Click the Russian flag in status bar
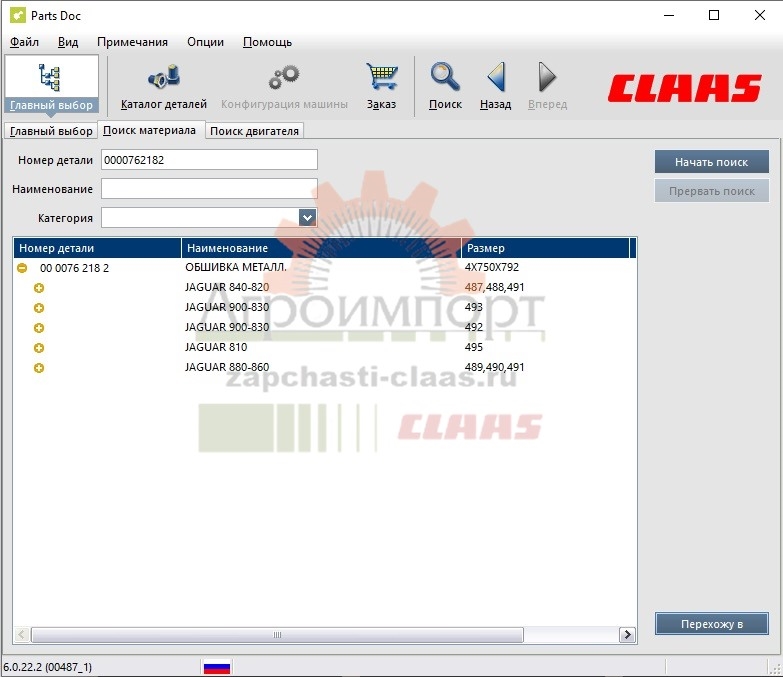 pyautogui.click(x=217, y=667)
